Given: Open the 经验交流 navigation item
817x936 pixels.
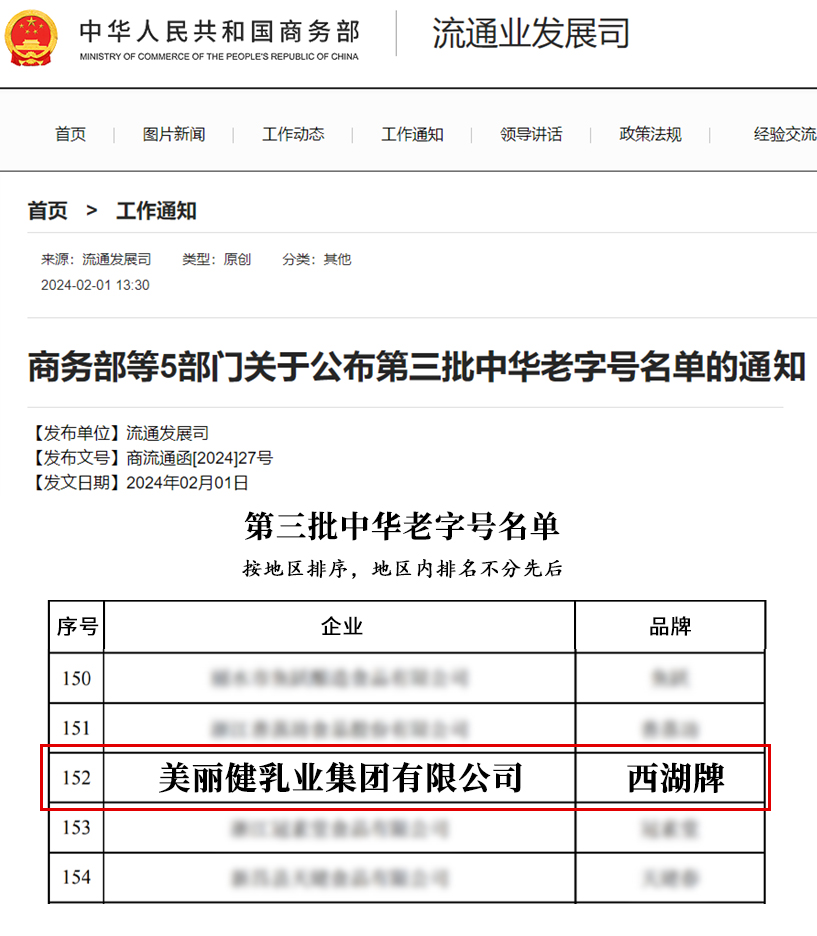Looking at the screenshot, I should pyautogui.click(x=784, y=134).
